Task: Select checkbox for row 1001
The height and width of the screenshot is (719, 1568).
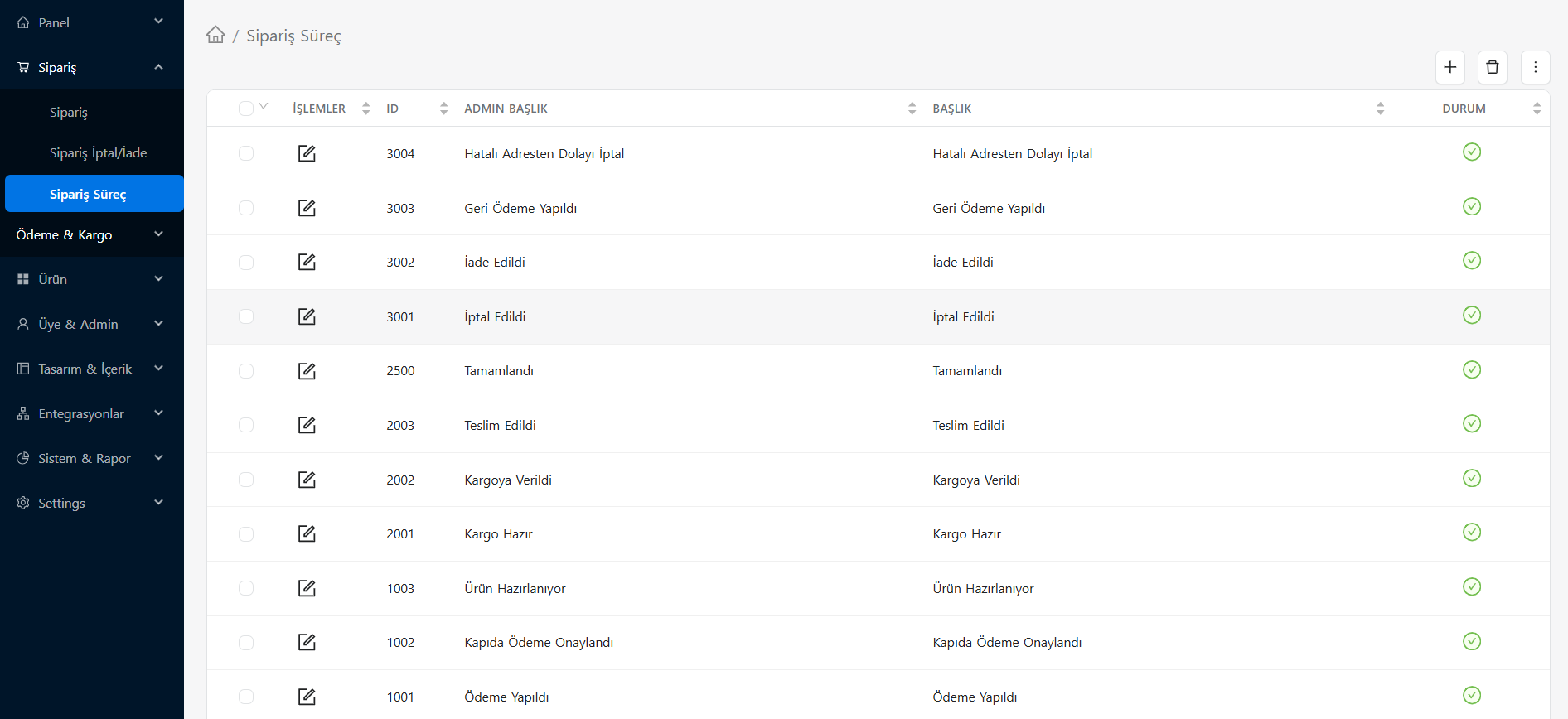Action: (x=246, y=697)
